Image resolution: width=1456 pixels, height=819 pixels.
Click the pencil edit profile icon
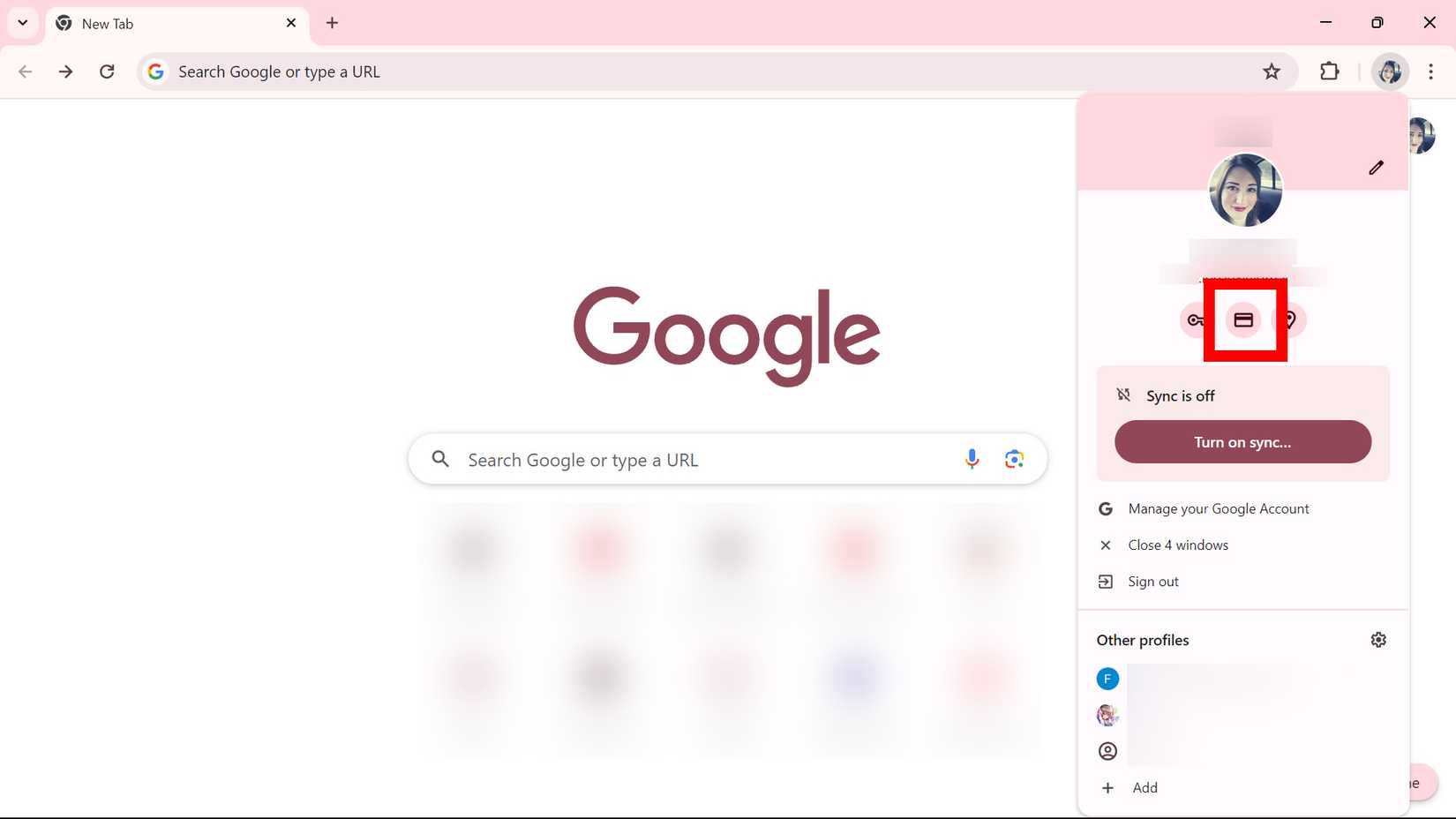[x=1376, y=168]
